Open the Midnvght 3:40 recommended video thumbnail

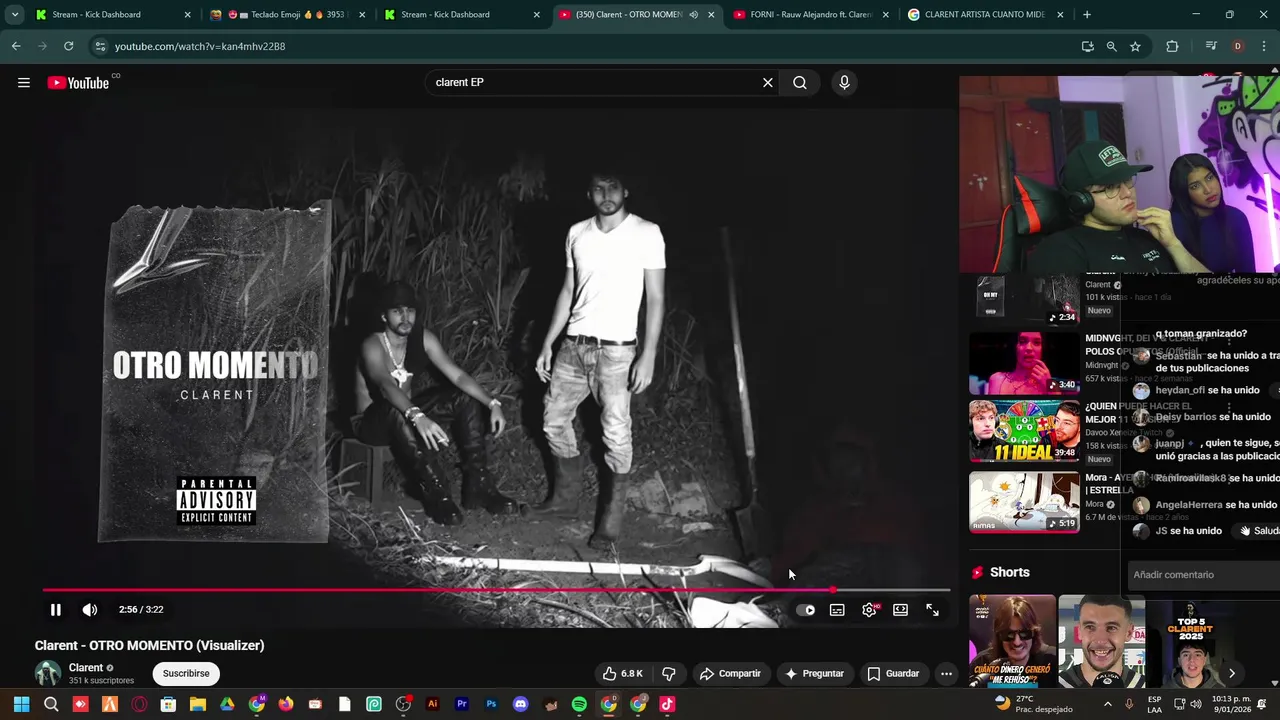(x=1024, y=362)
